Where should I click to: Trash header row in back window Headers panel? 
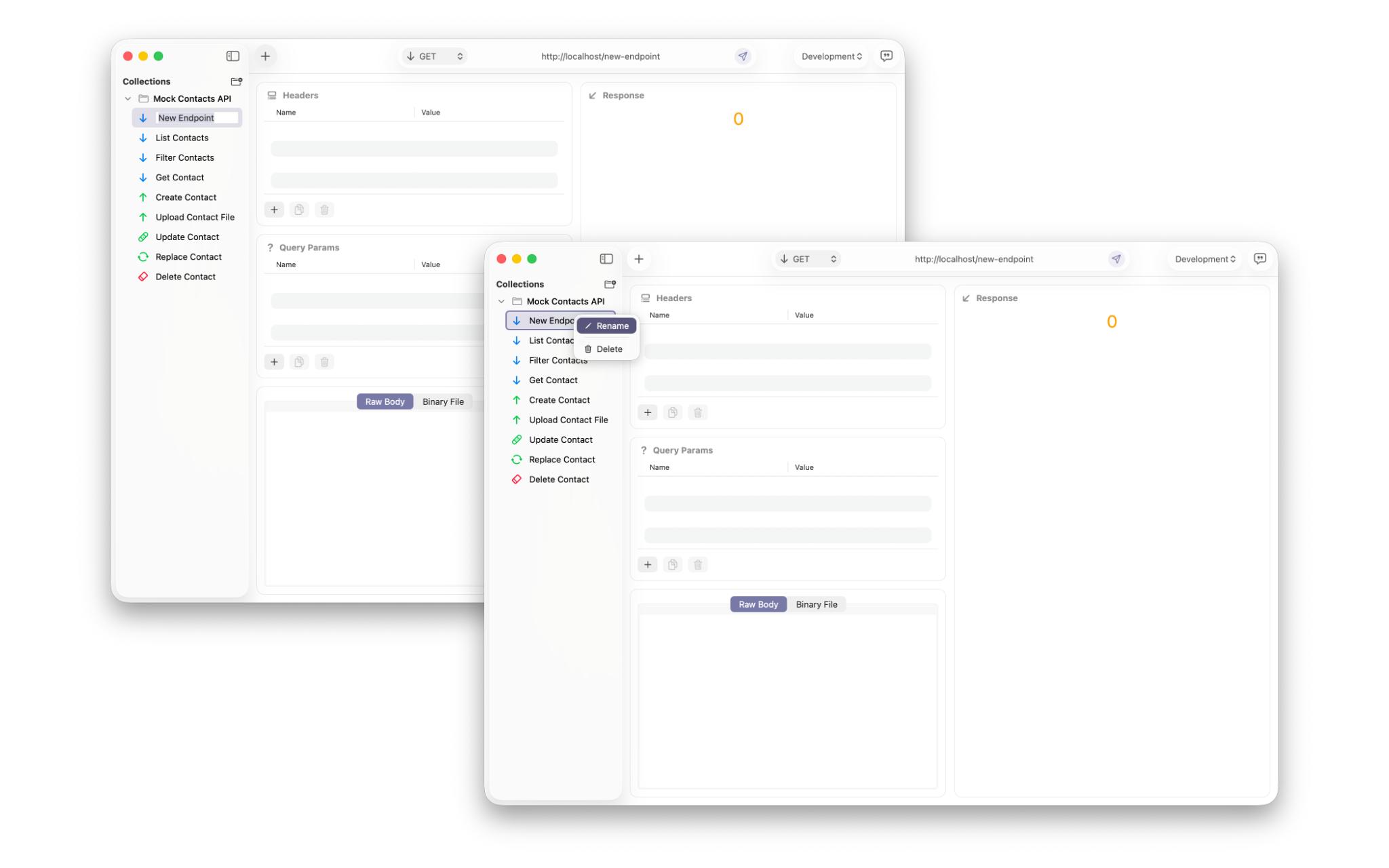[324, 210]
